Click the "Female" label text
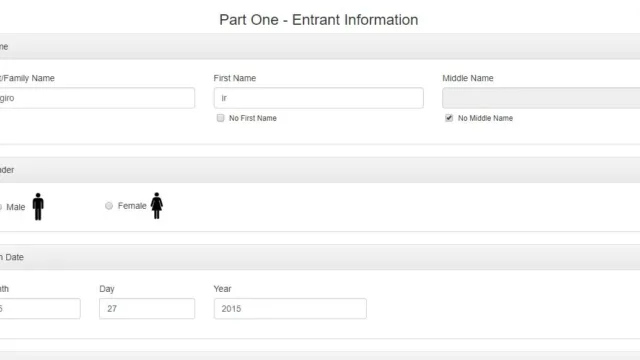The width and height of the screenshot is (640, 360). (132, 206)
